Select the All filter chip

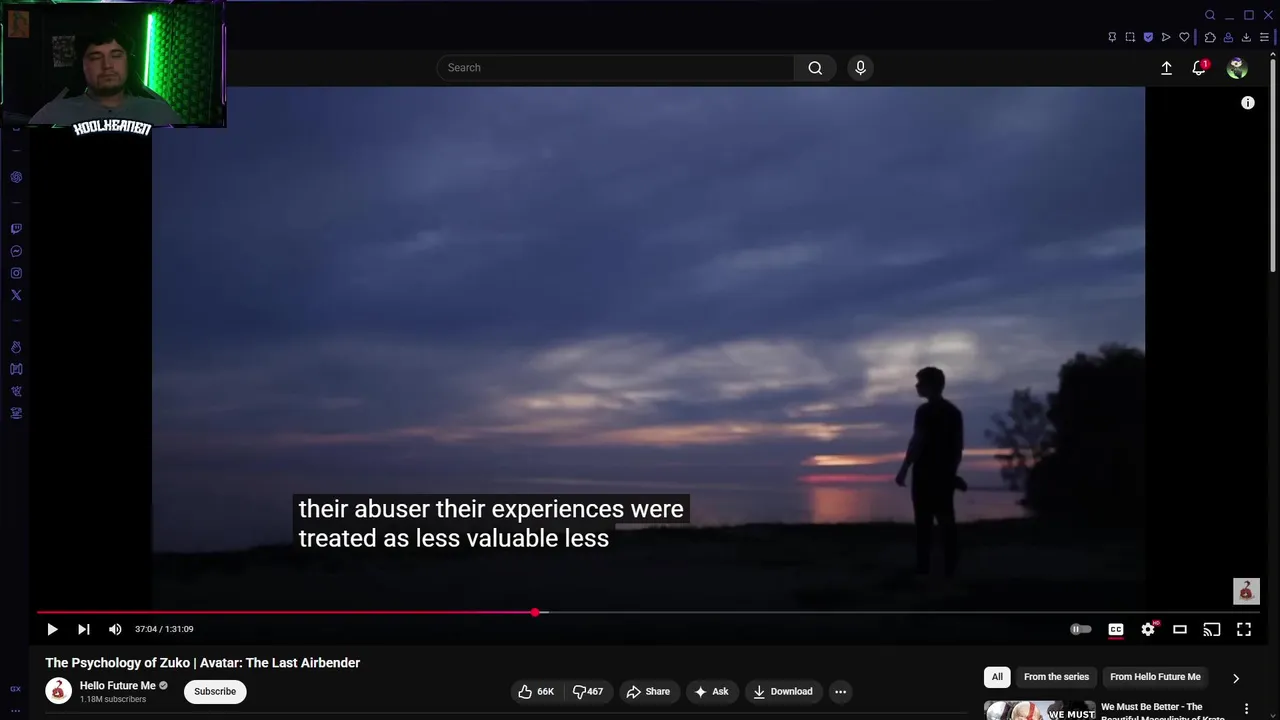pyautogui.click(x=997, y=677)
